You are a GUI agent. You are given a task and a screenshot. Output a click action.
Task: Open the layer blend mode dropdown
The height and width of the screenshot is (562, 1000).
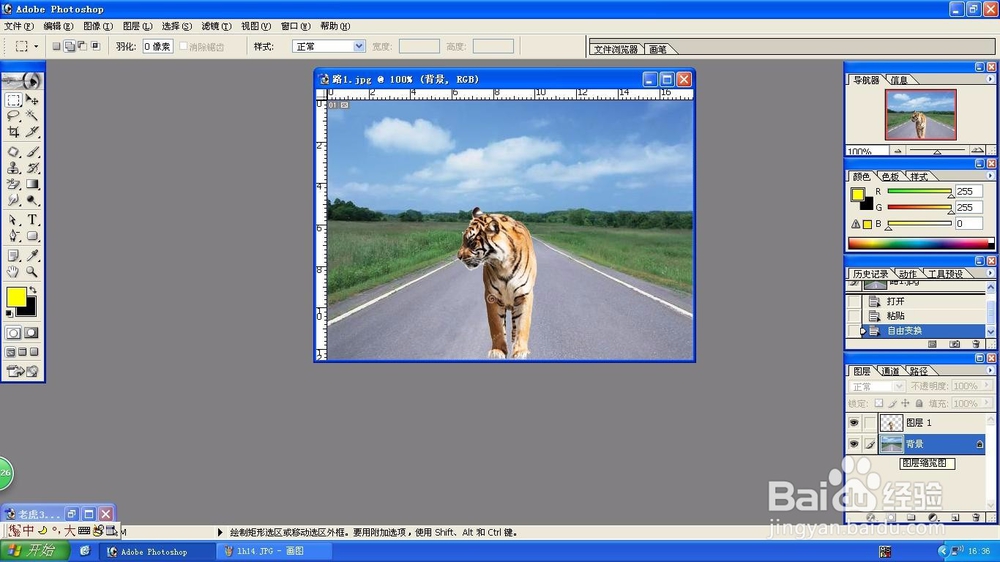pyautogui.click(x=876, y=387)
